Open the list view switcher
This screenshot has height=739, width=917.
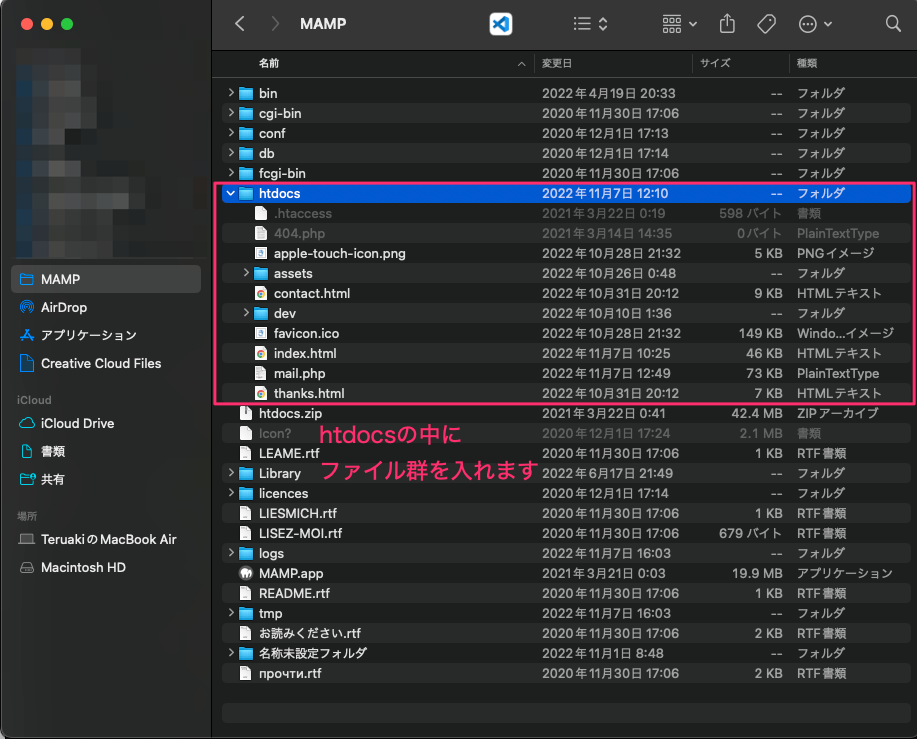click(590, 24)
